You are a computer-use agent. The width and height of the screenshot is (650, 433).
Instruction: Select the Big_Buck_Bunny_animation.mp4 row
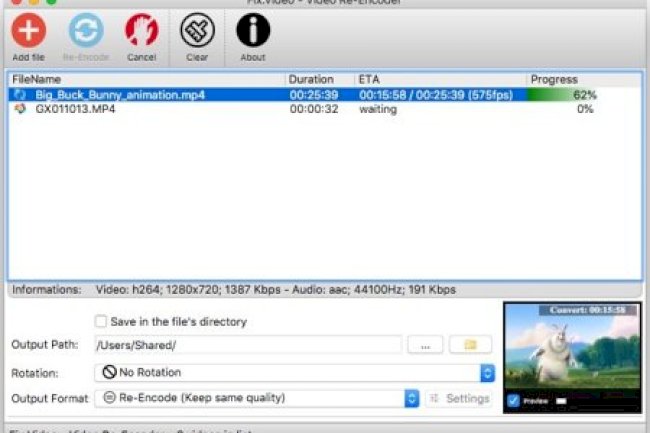tap(325, 95)
